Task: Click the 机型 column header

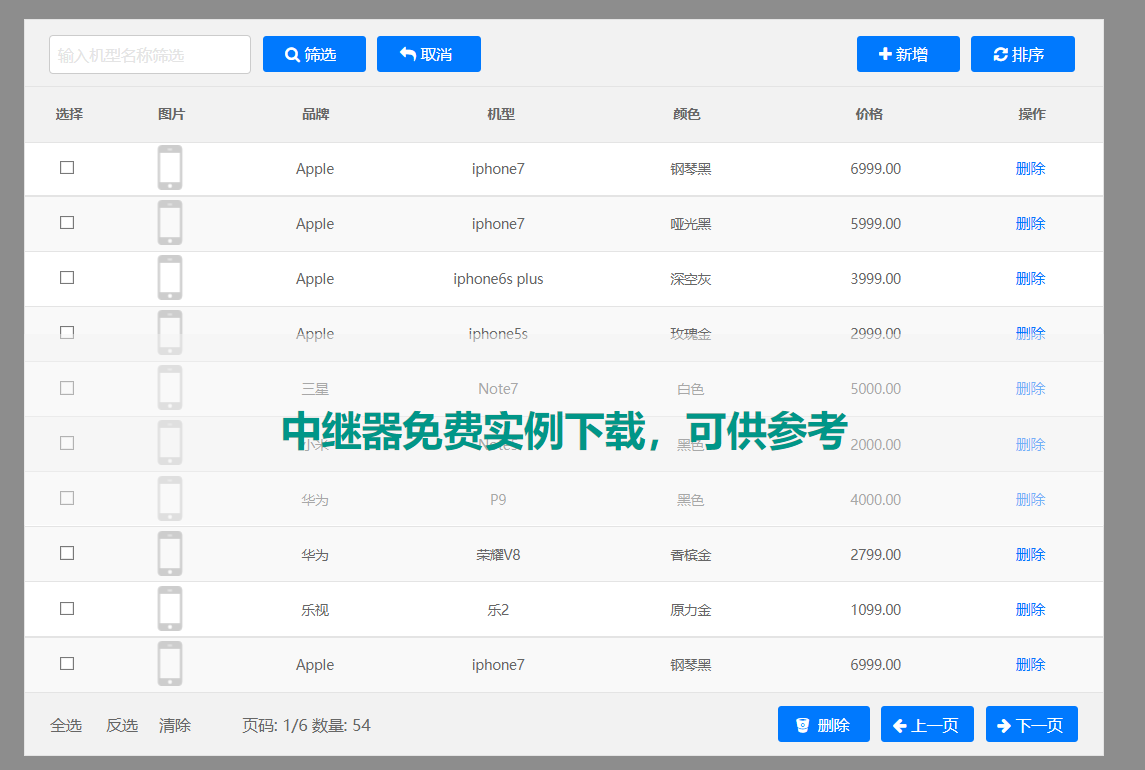Action: click(501, 114)
